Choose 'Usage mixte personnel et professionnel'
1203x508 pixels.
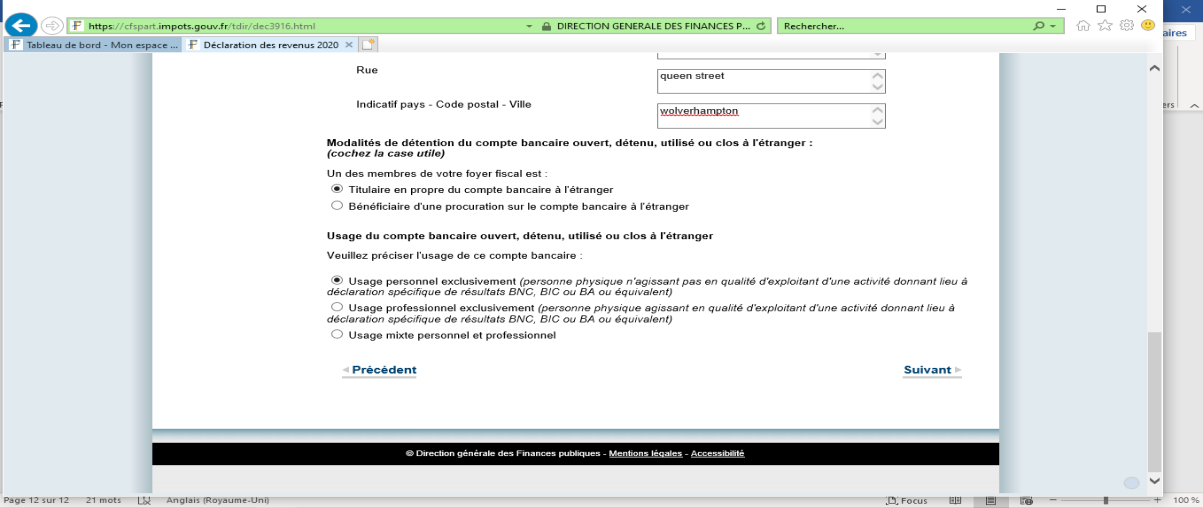pos(337,335)
